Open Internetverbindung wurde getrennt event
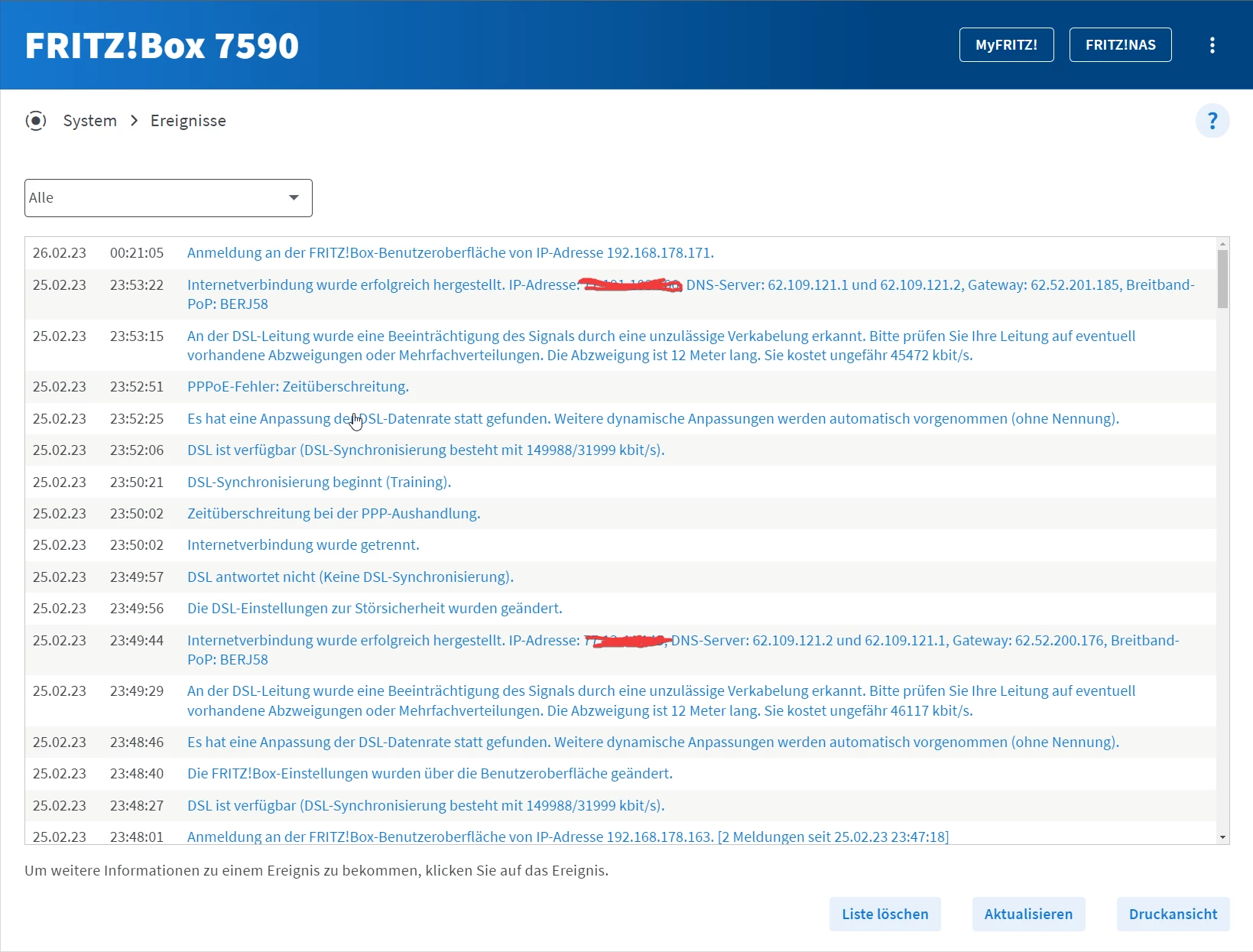 [304, 545]
